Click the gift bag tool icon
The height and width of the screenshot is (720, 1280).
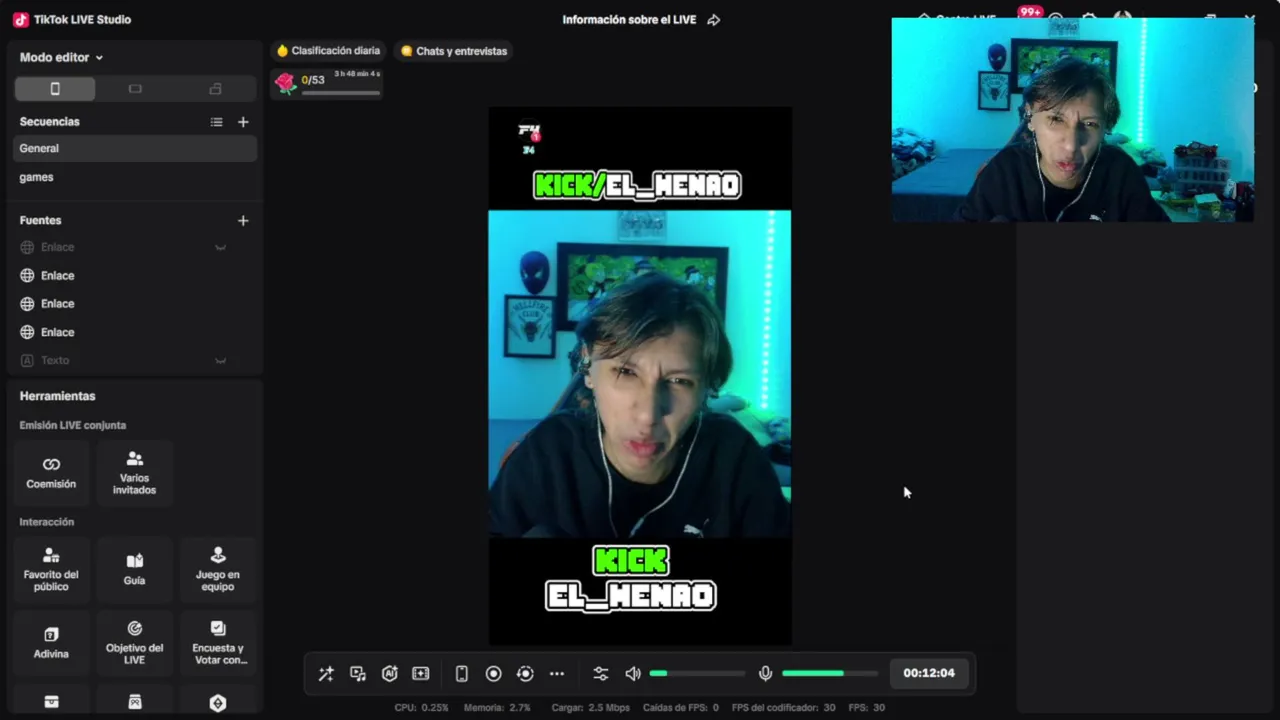pyautogui.click(x=134, y=702)
